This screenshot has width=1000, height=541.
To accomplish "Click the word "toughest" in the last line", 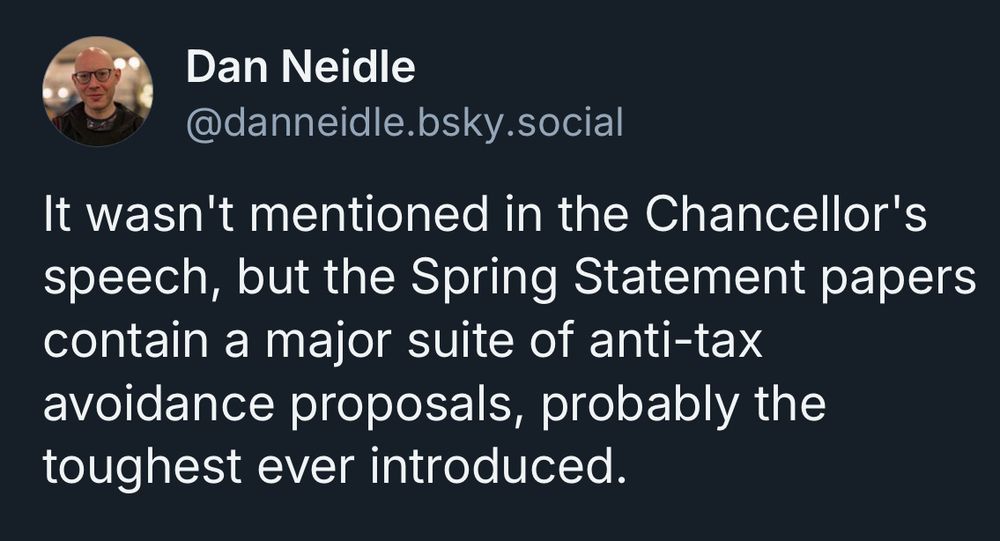I will click(x=142, y=468).
